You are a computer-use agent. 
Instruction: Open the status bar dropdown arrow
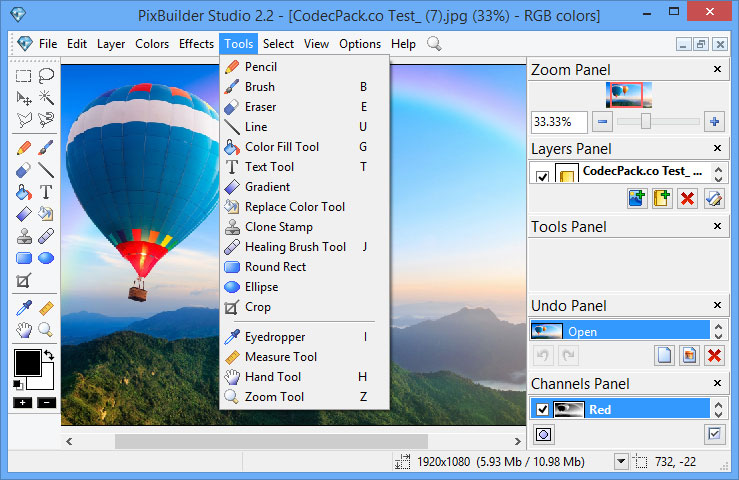point(621,461)
